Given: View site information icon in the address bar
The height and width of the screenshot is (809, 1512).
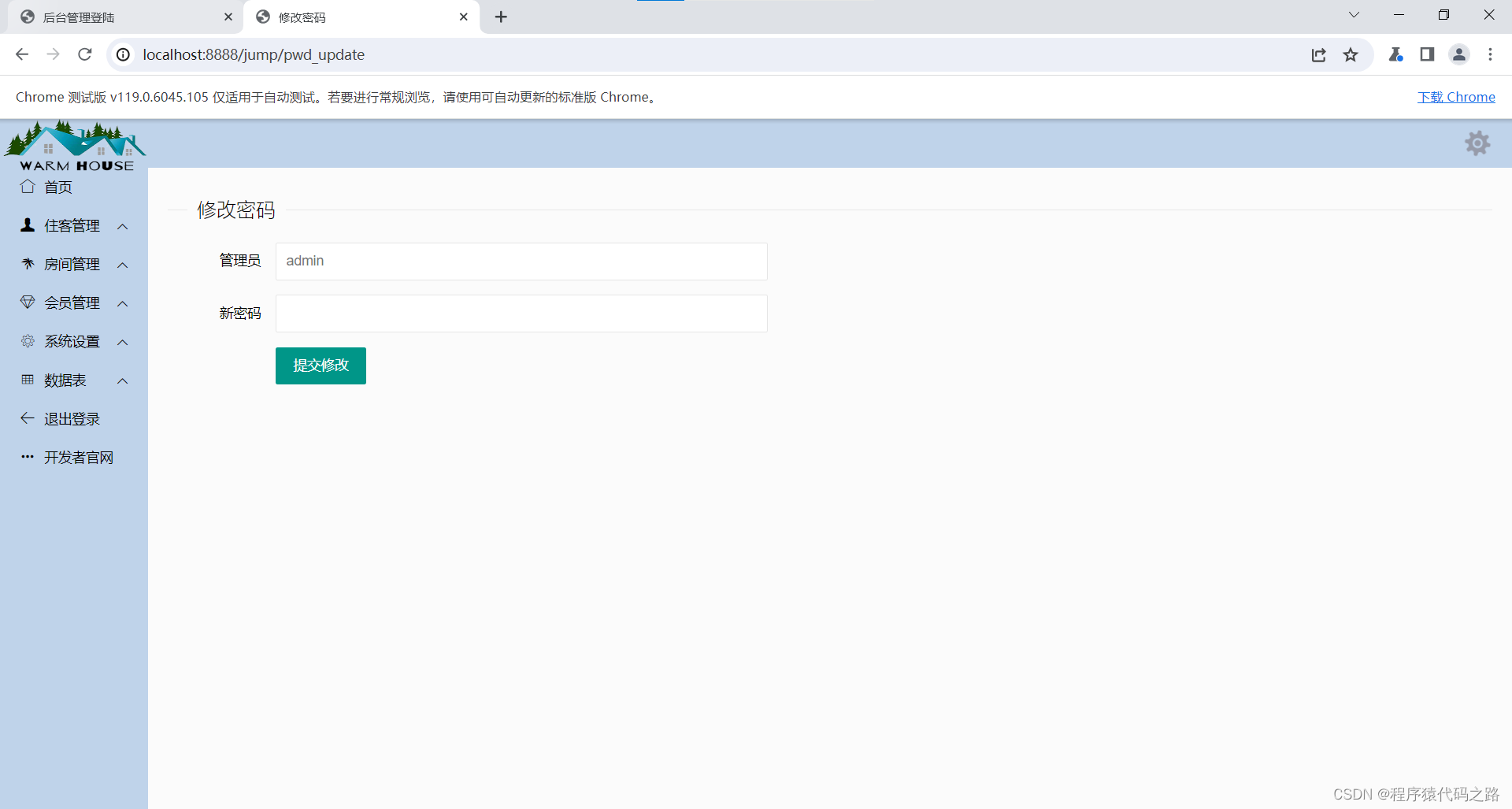Looking at the screenshot, I should [x=123, y=54].
